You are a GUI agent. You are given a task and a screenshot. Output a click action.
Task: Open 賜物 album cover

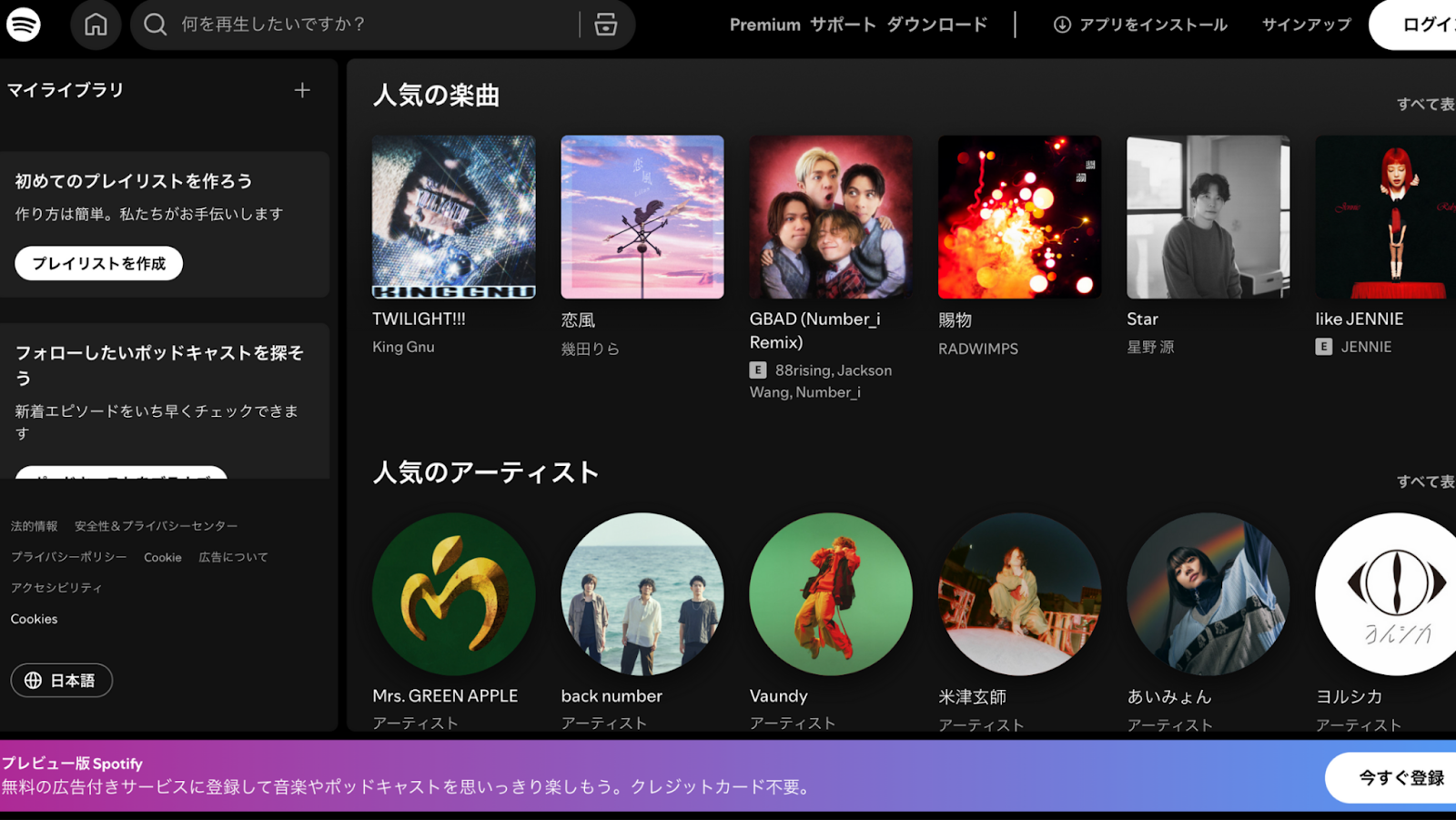1019,218
